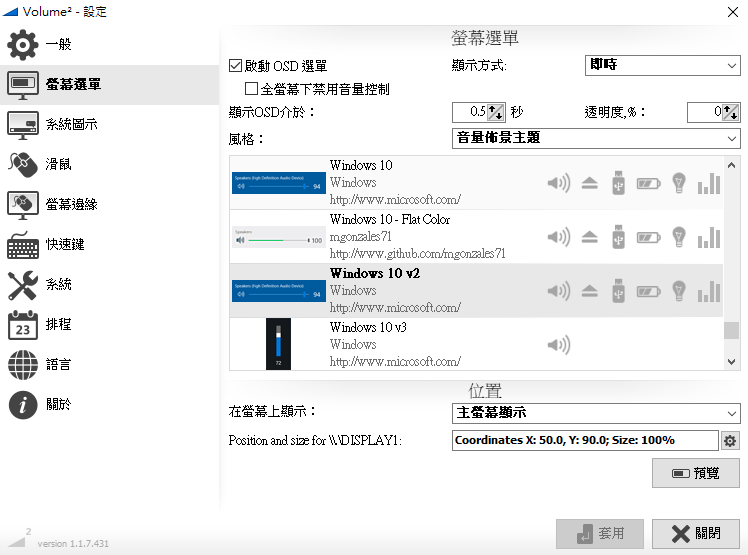Click signal bars icon in first Windows 10 row

708,183
